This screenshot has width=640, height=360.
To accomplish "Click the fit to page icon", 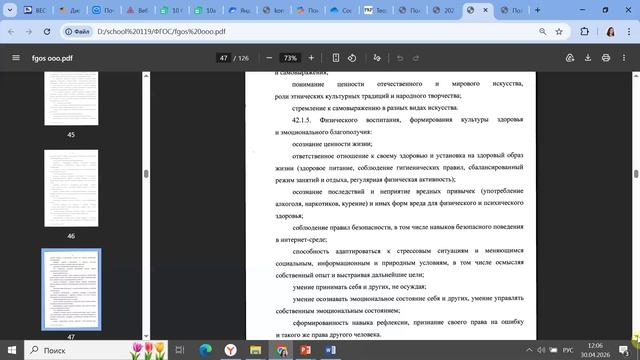I will tap(336, 58).
